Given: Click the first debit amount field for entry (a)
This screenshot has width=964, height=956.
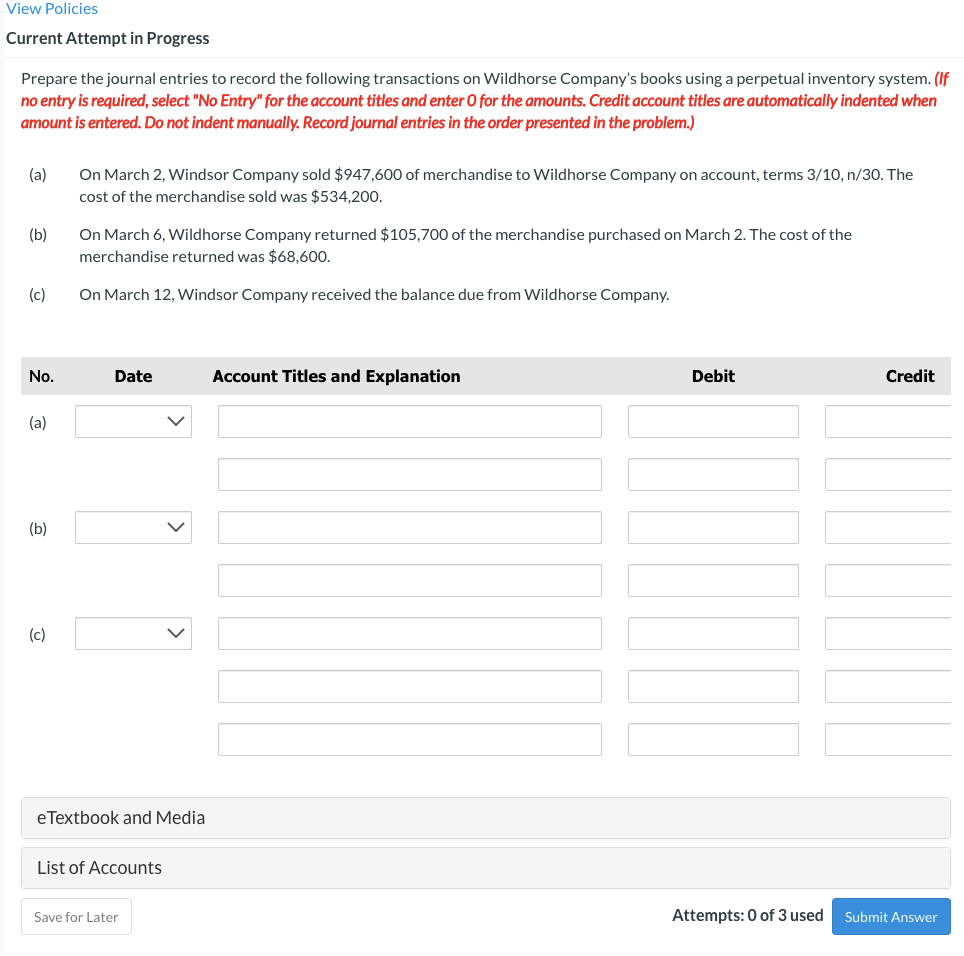Looking at the screenshot, I should point(713,421).
